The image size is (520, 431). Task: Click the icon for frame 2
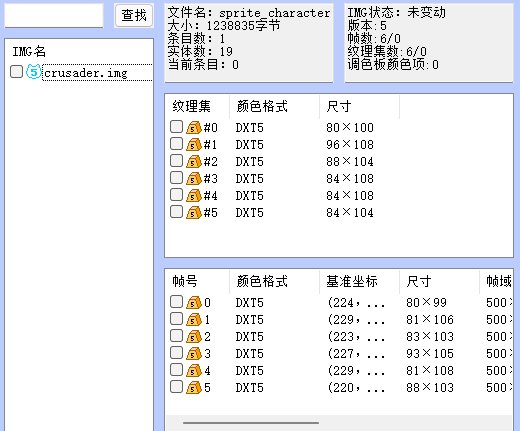click(x=194, y=336)
